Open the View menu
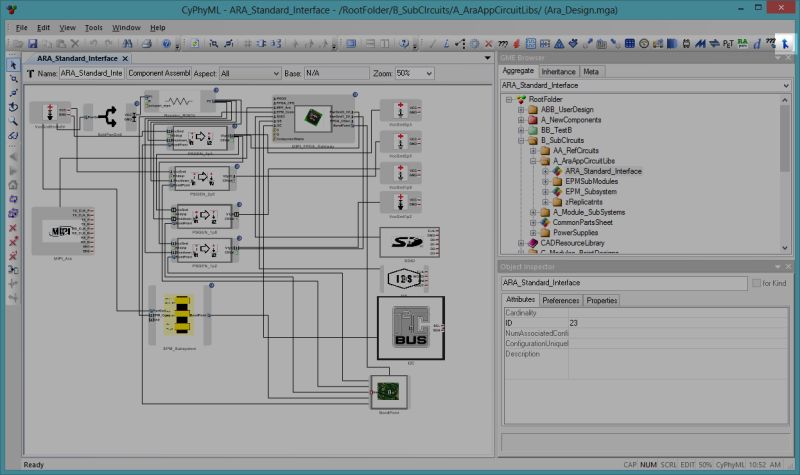Screen dimensions: 800x475 (x=67, y=28)
